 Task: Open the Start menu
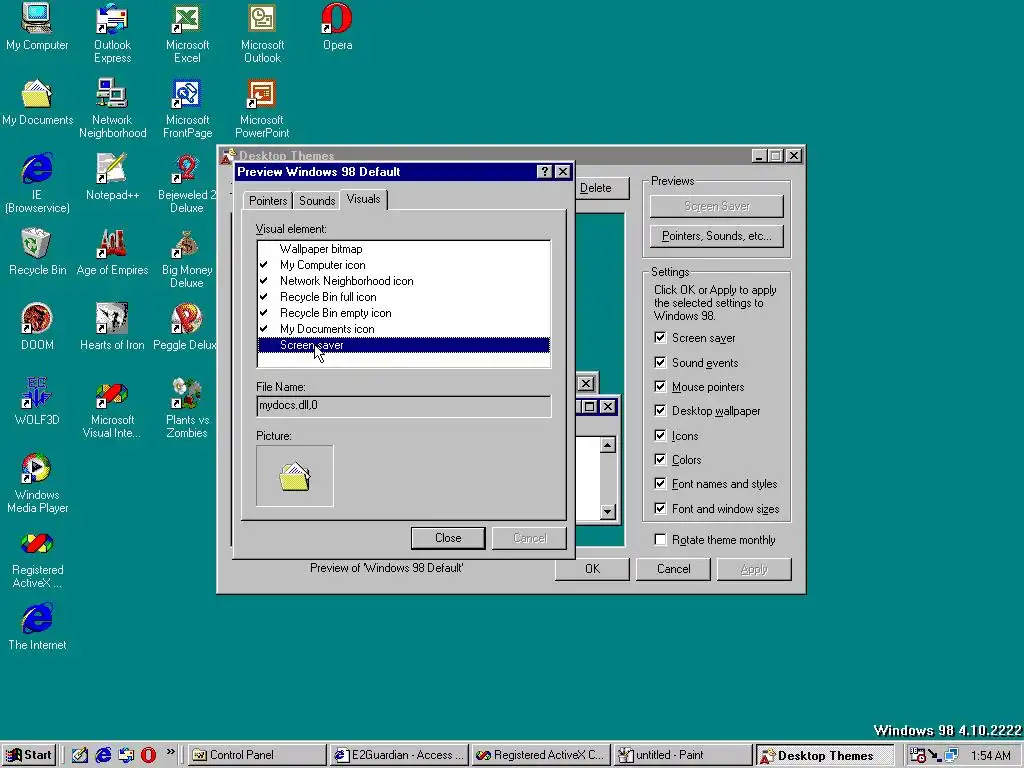click(29, 755)
